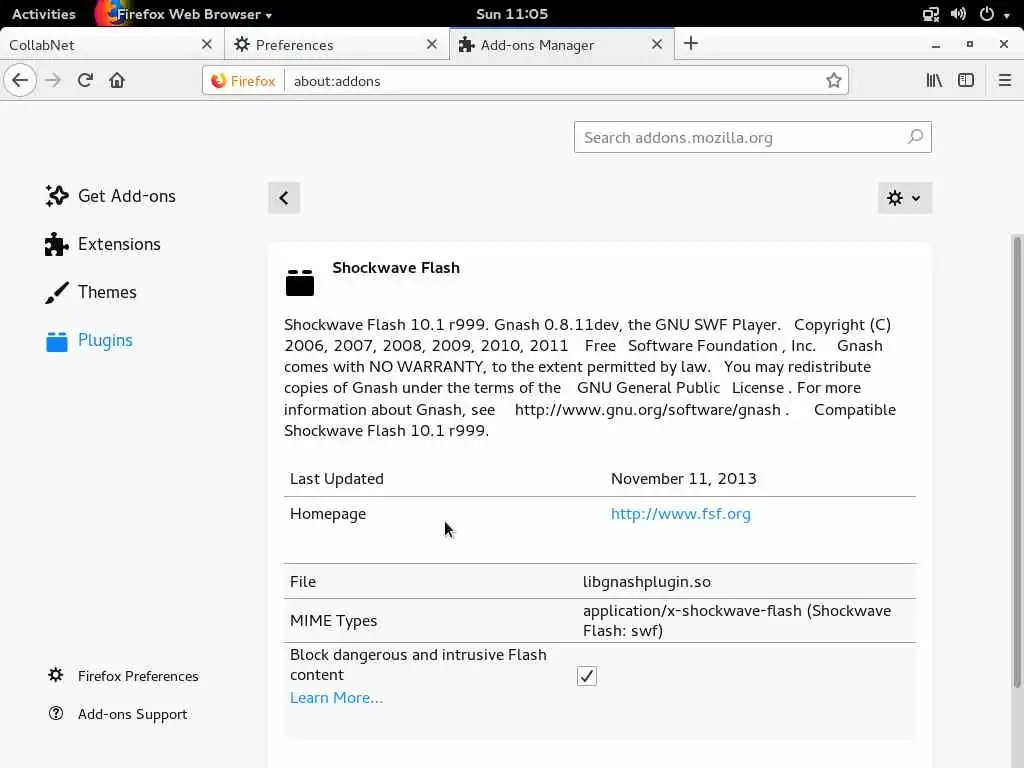Image resolution: width=1024 pixels, height=768 pixels.
Task: Select the Add-ons Manager tab
Action: pos(562,44)
